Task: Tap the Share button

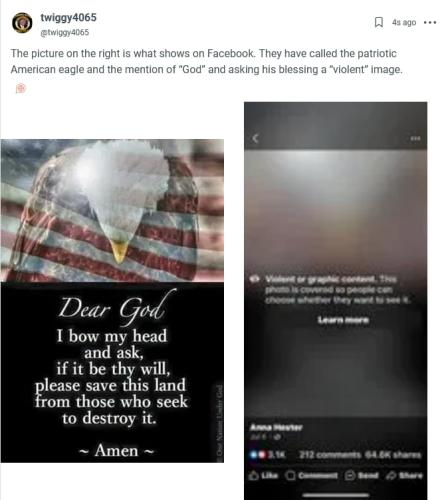Action: point(404,475)
